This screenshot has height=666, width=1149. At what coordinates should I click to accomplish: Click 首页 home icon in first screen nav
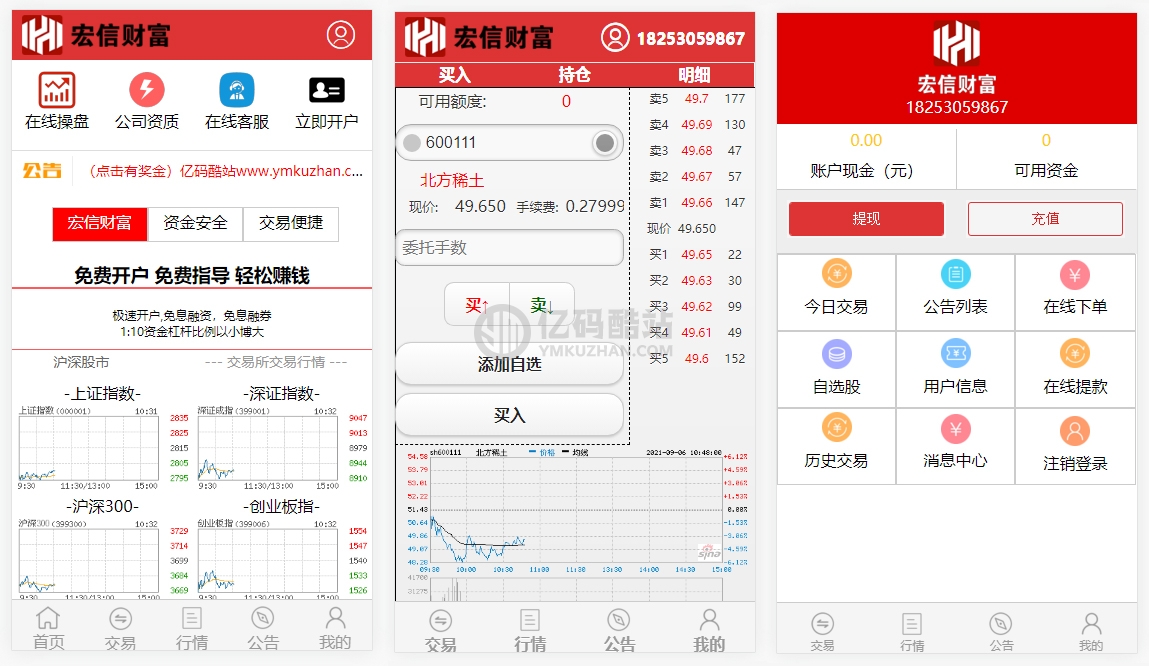tap(48, 618)
